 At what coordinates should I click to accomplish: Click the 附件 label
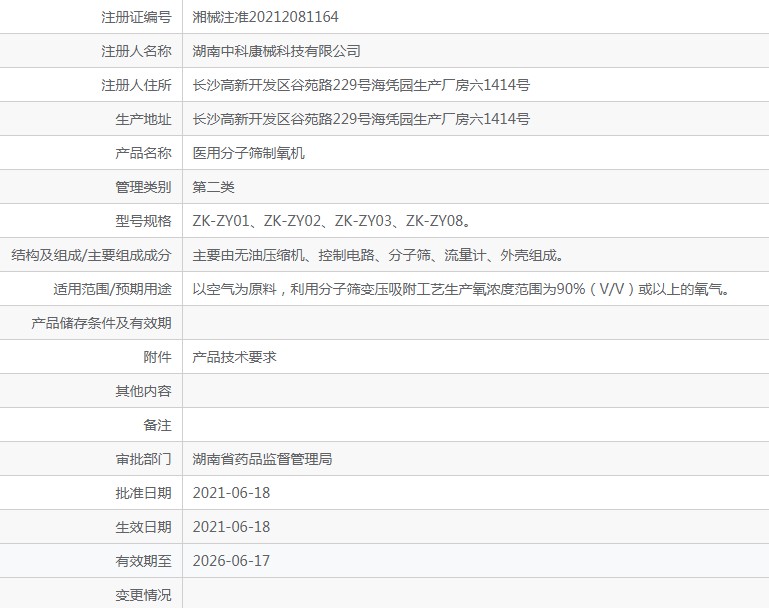[x=157, y=357]
